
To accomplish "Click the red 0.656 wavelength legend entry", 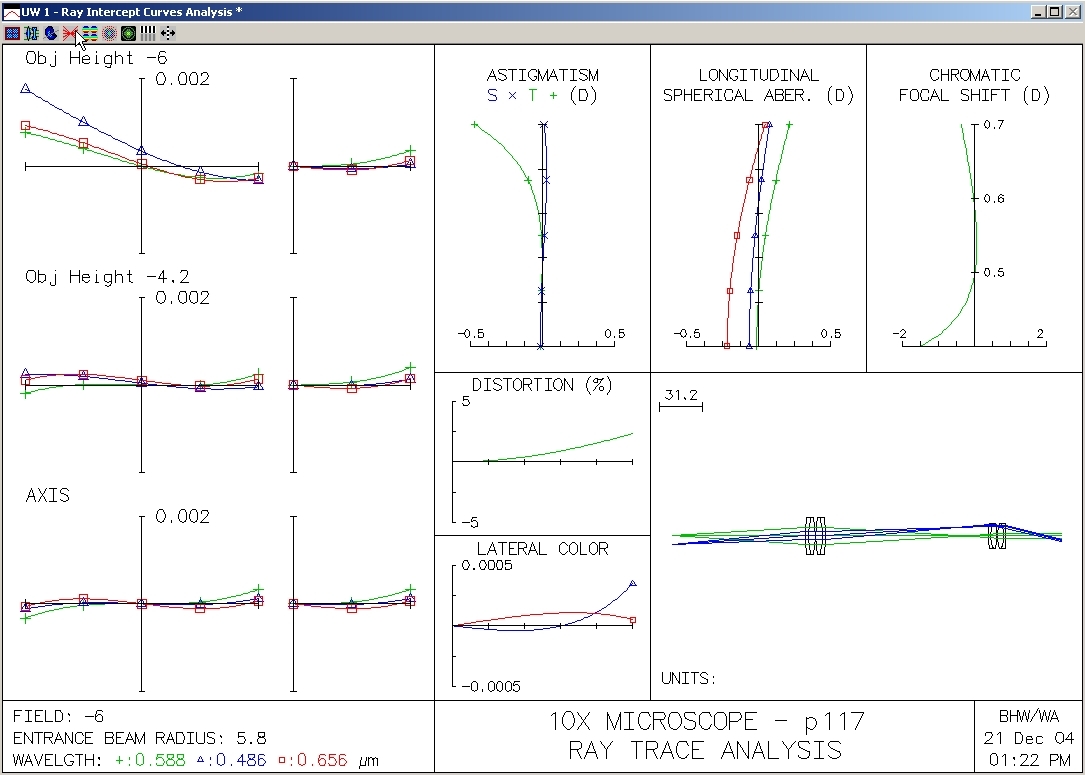I will (x=312, y=760).
